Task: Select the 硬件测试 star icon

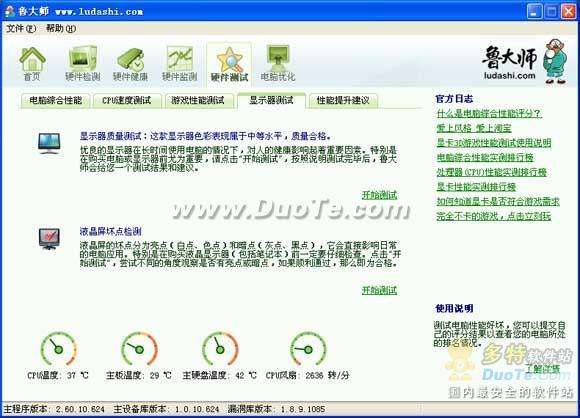Action: pyautogui.click(x=229, y=64)
